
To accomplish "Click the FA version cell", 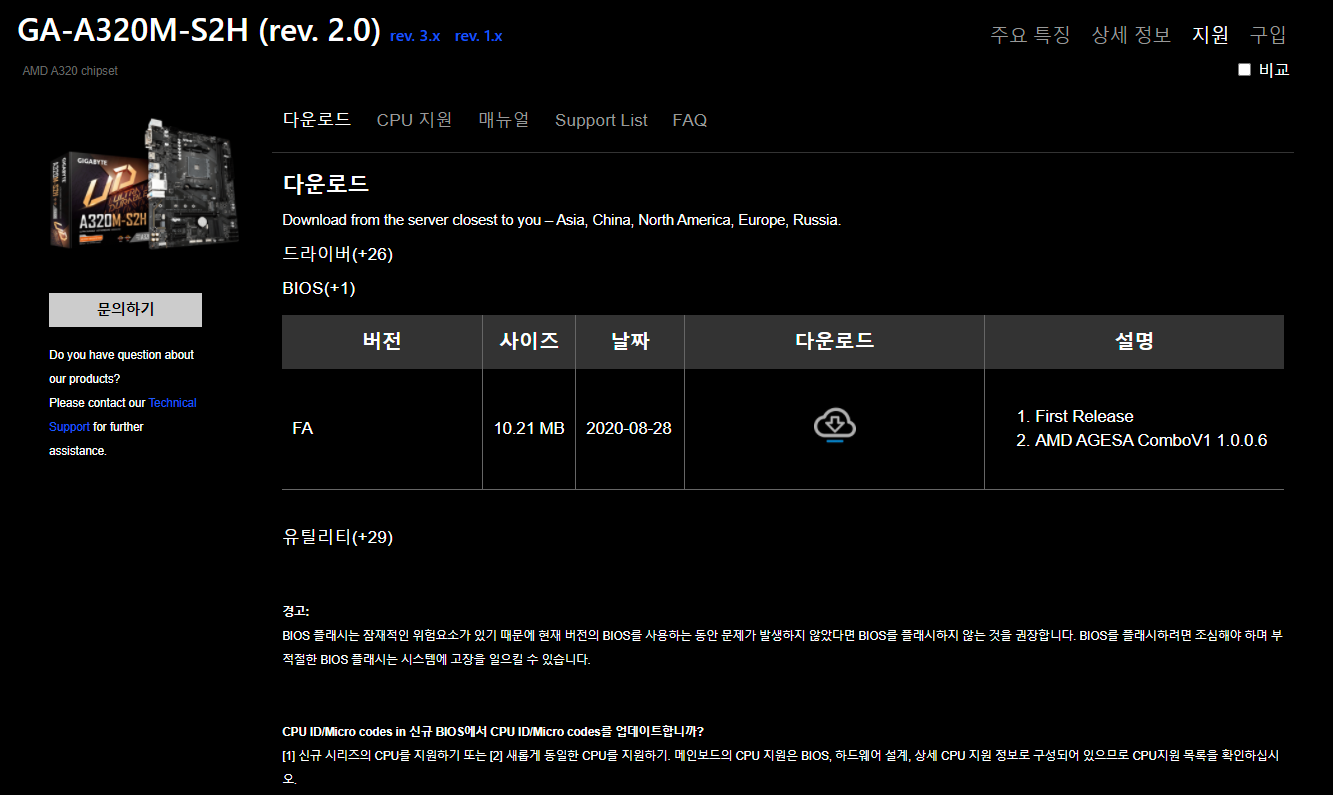I will (382, 429).
